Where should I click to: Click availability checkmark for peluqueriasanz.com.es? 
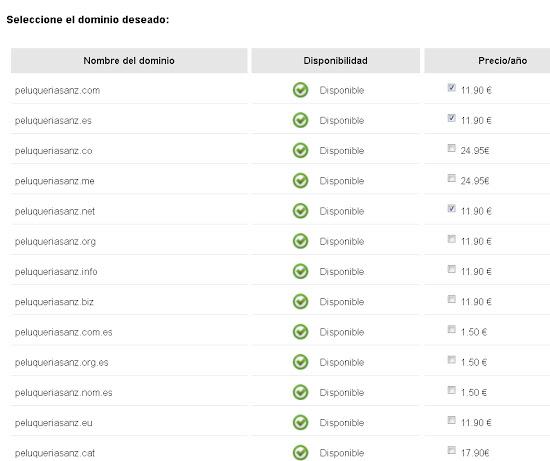[300, 332]
